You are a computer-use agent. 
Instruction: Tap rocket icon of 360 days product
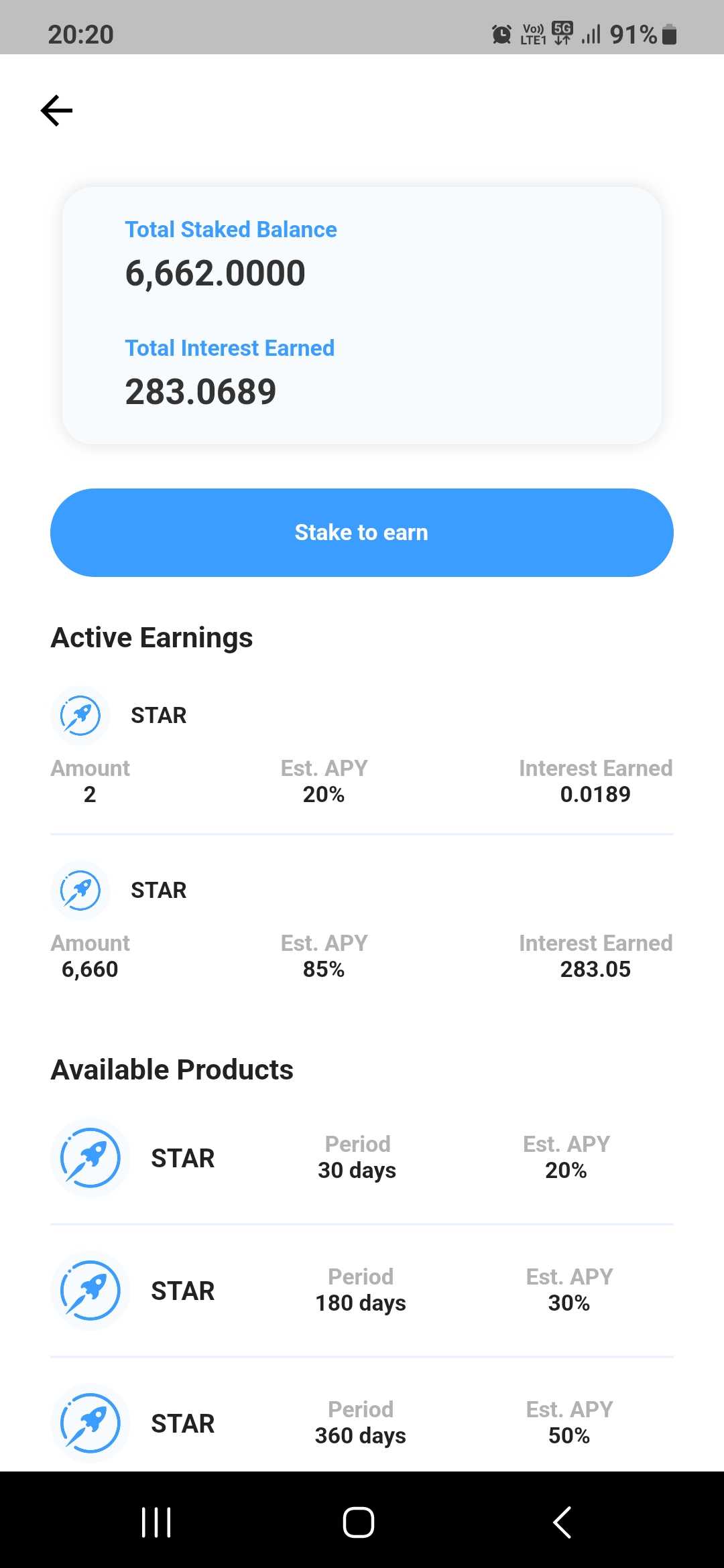point(90,1423)
